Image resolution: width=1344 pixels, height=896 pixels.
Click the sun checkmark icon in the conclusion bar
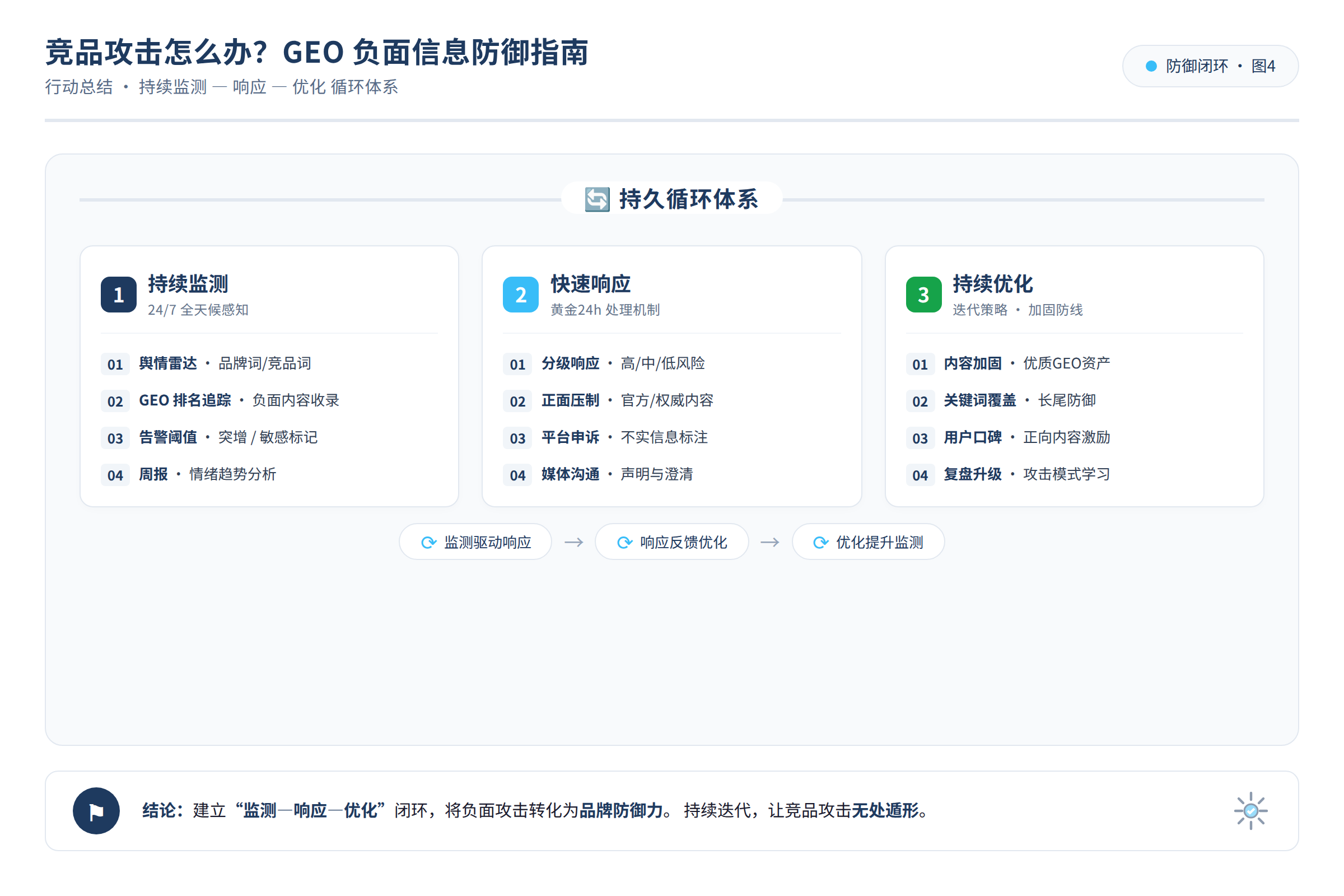[x=1250, y=811]
